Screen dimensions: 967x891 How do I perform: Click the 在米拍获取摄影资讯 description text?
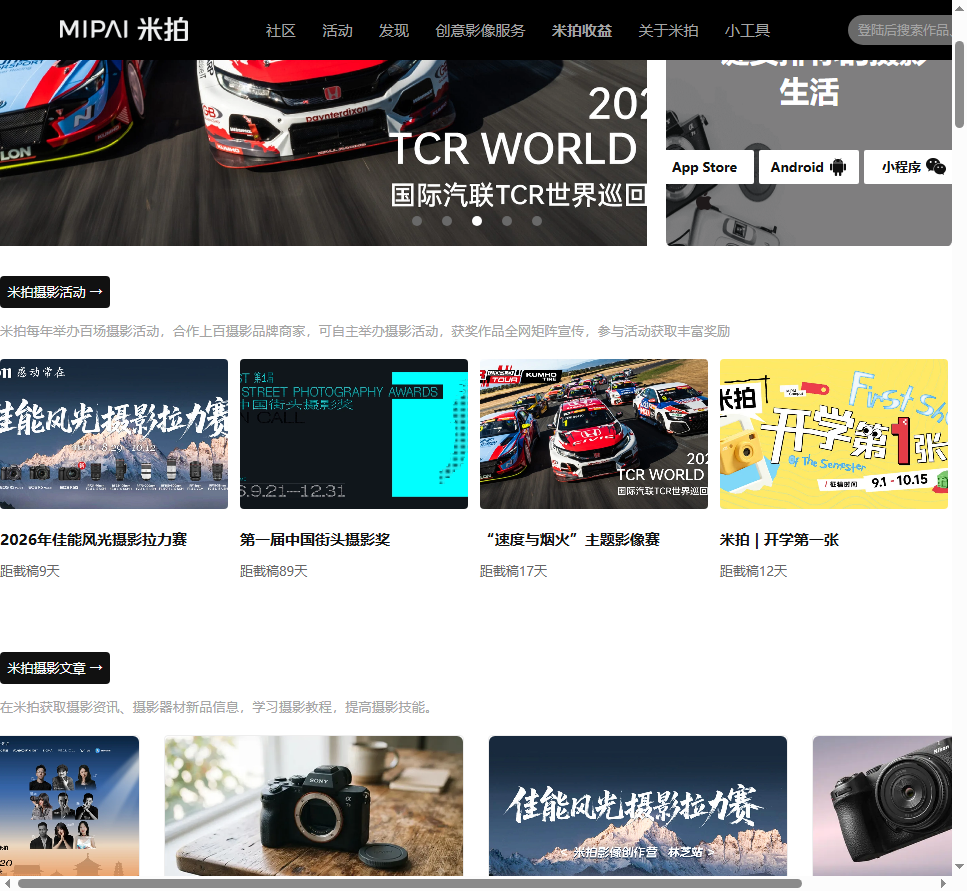click(x=216, y=707)
